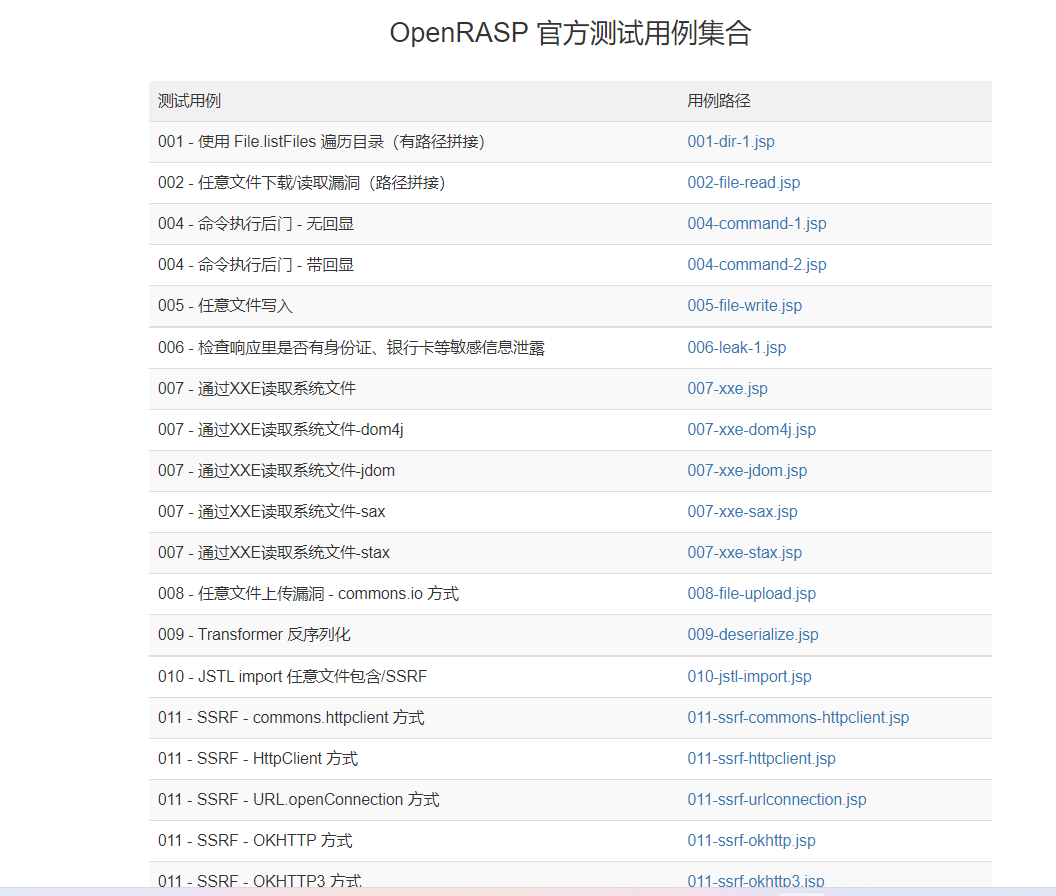Open the 011-ssrf-commons-httpclient.jsp link
Image resolution: width=1056 pixels, height=896 pixels.
798,718
